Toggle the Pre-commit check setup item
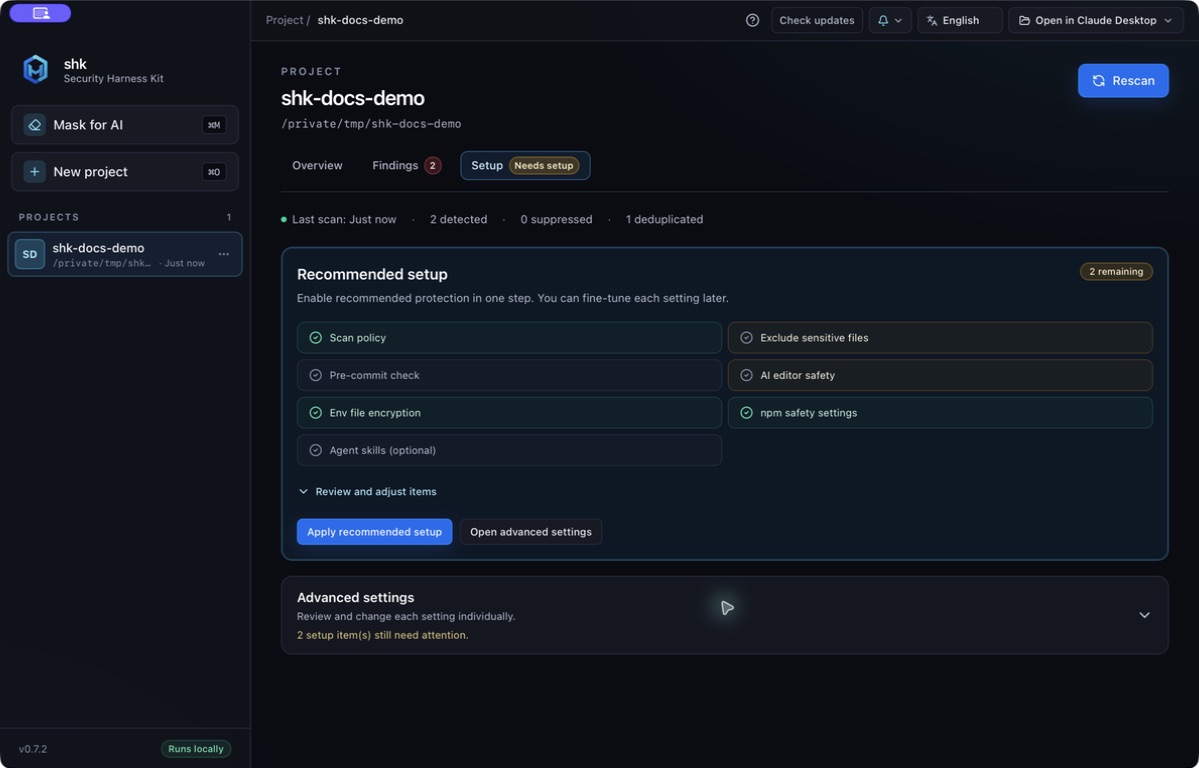Viewport: 1199px width, 768px height. pos(509,375)
